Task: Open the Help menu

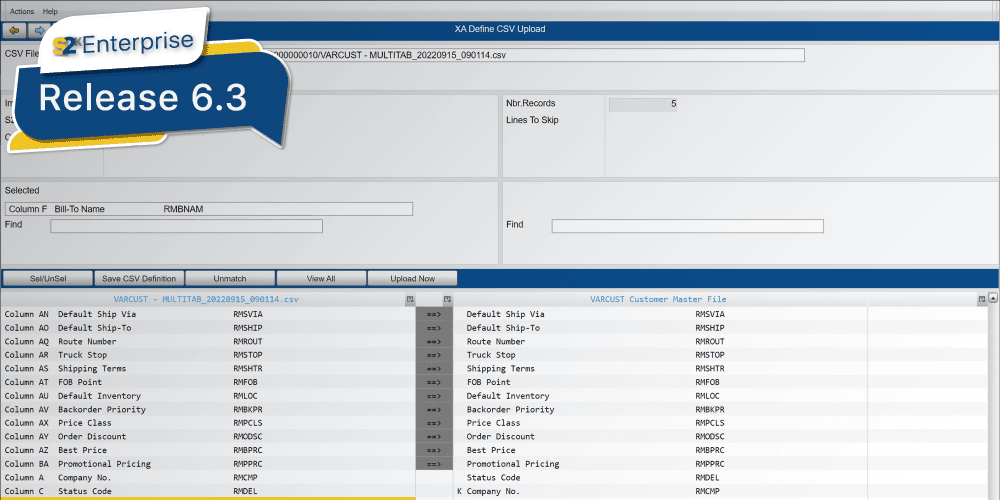Action: click(50, 11)
